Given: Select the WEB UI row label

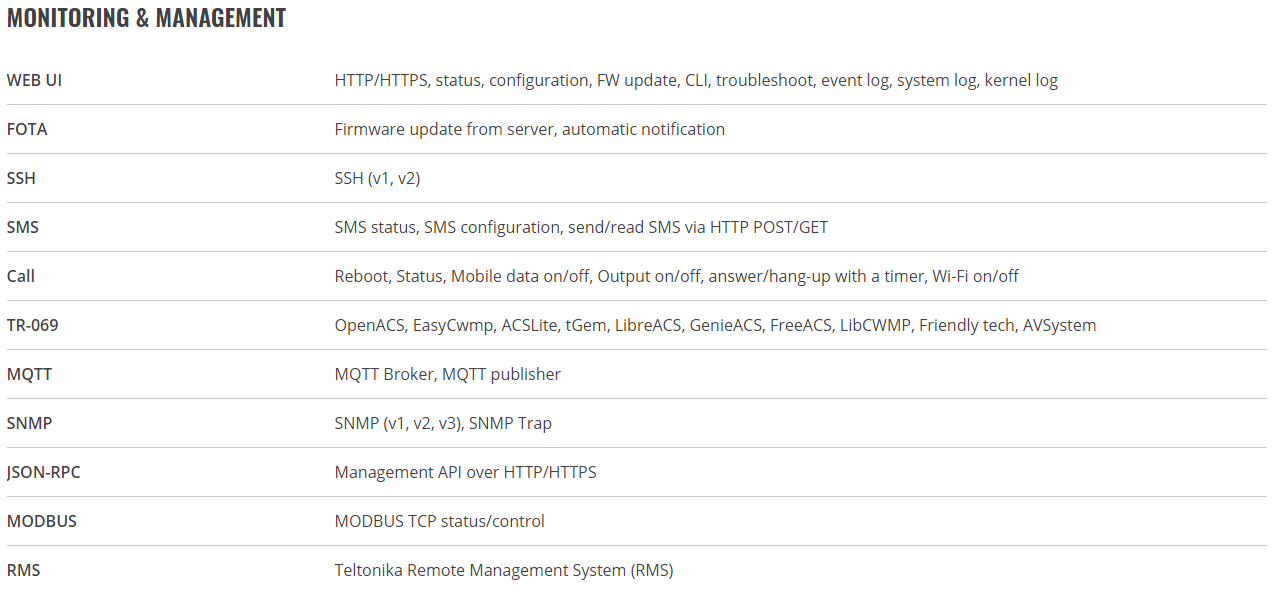Looking at the screenshot, I should 34,80.
